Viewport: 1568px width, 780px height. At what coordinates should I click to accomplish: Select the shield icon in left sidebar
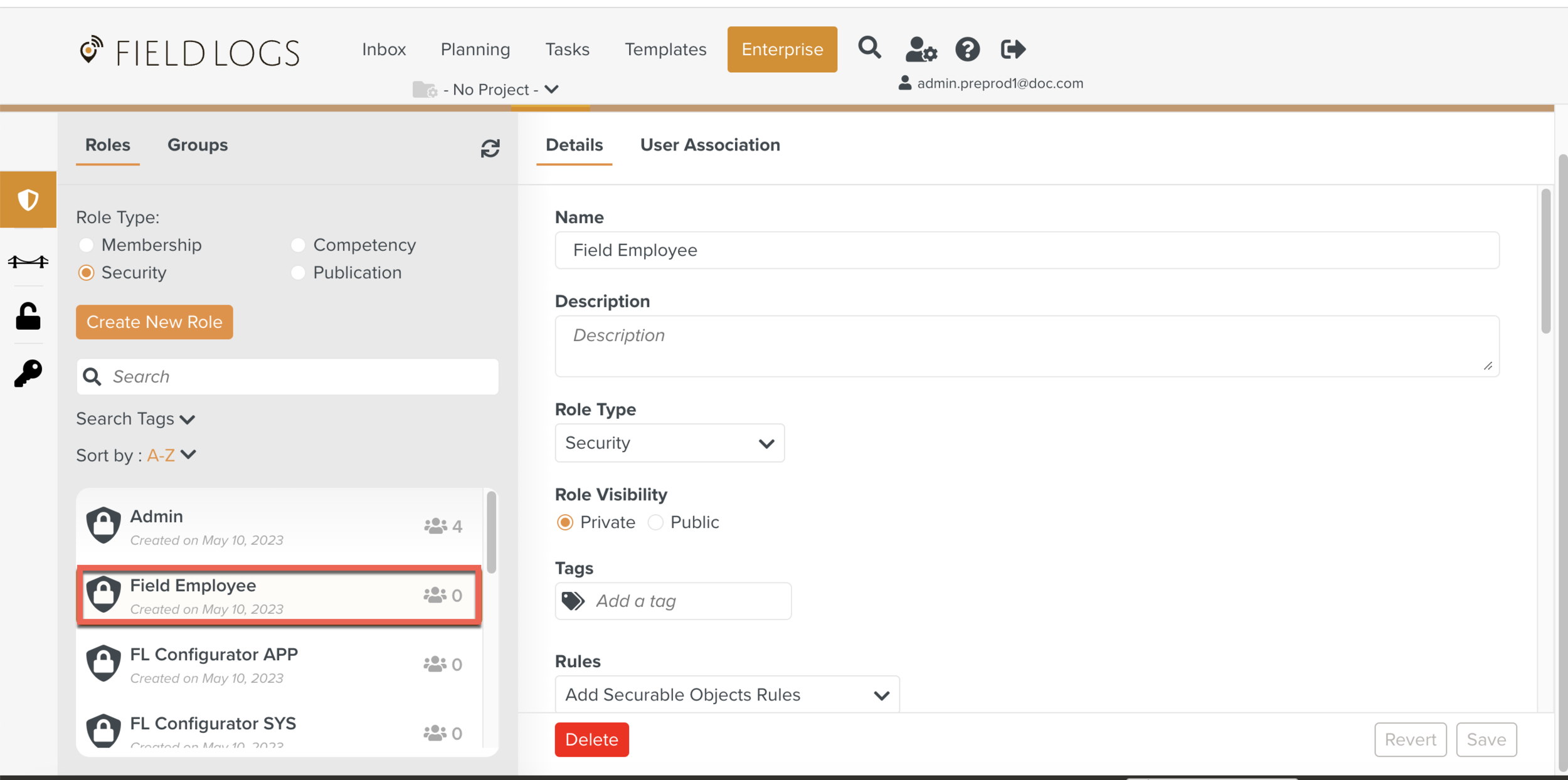pyautogui.click(x=28, y=200)
